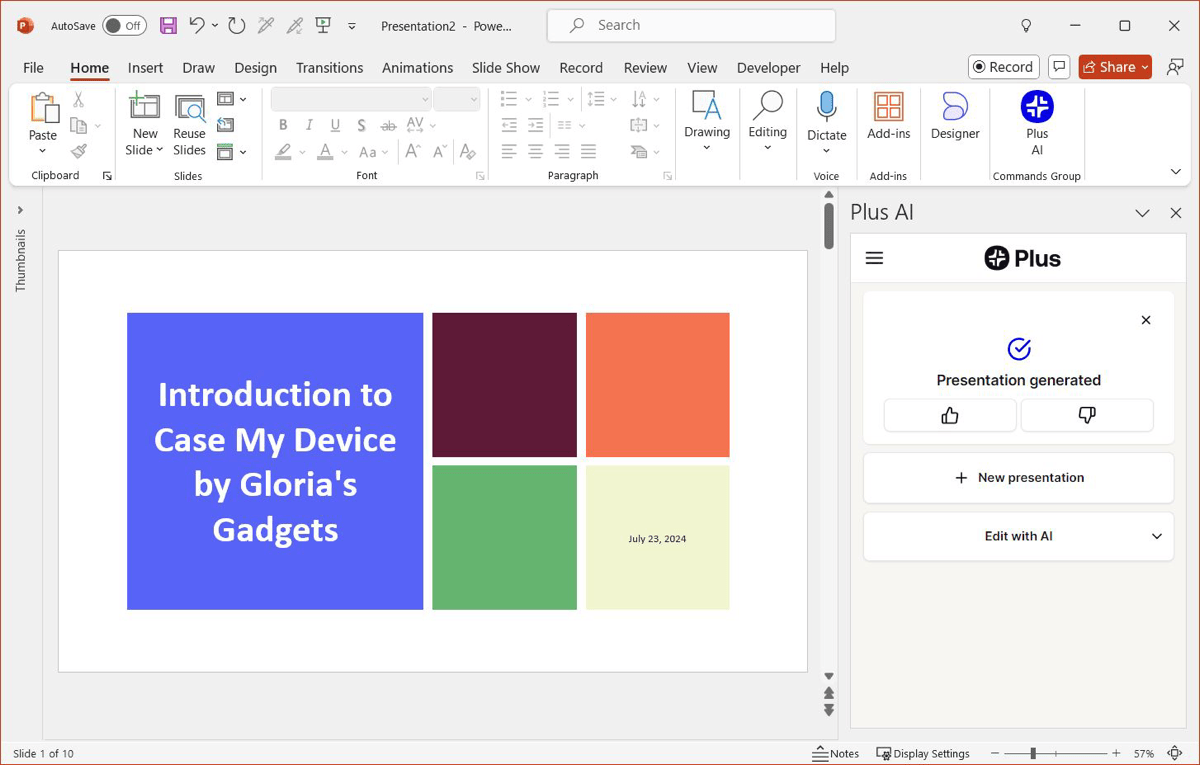Click the zoom out minus button
Viewport: 1200px width, 765px height.
click(x=995, y=753)
